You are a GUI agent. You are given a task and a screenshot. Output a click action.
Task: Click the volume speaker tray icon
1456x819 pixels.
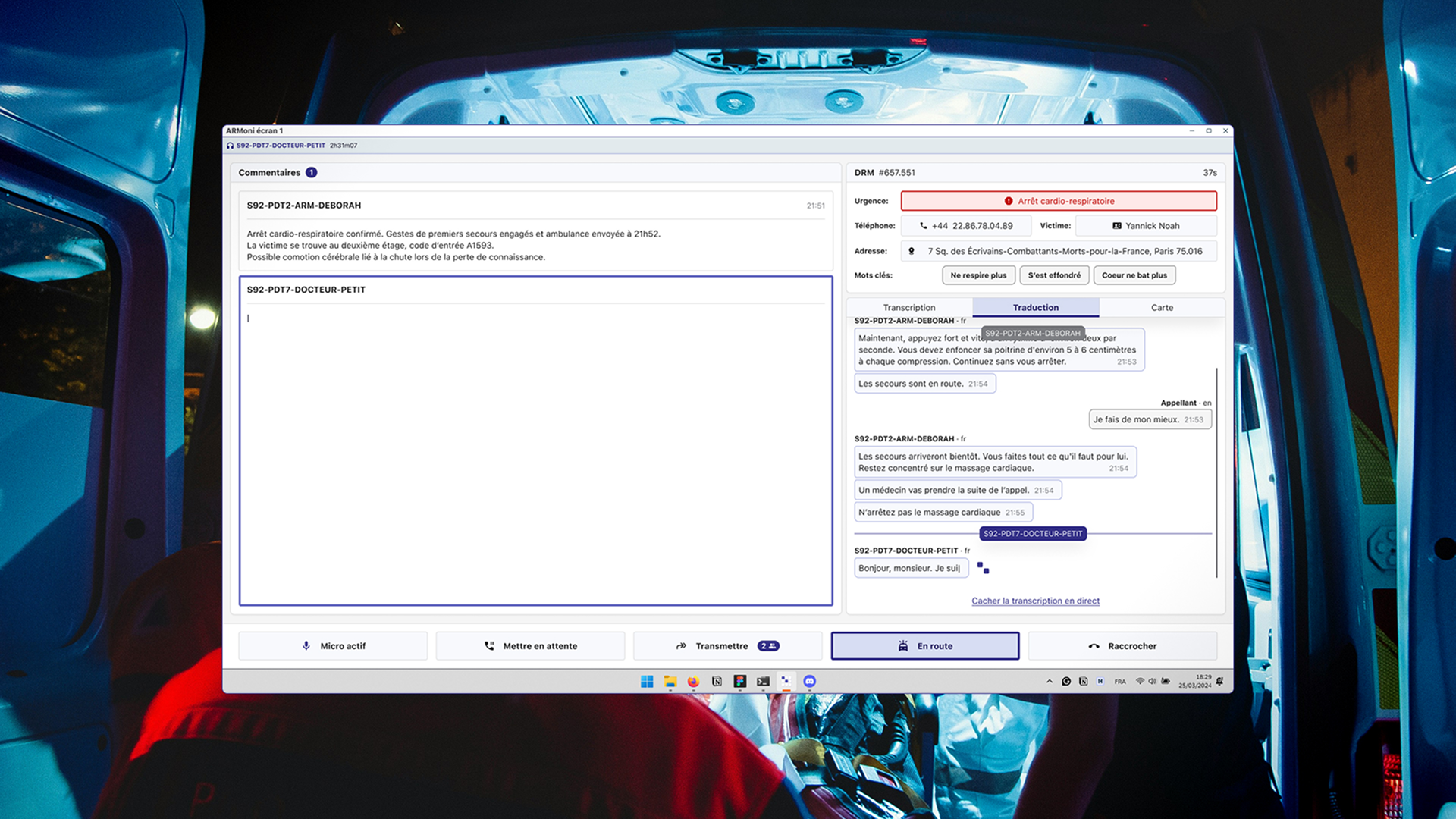1153,682
